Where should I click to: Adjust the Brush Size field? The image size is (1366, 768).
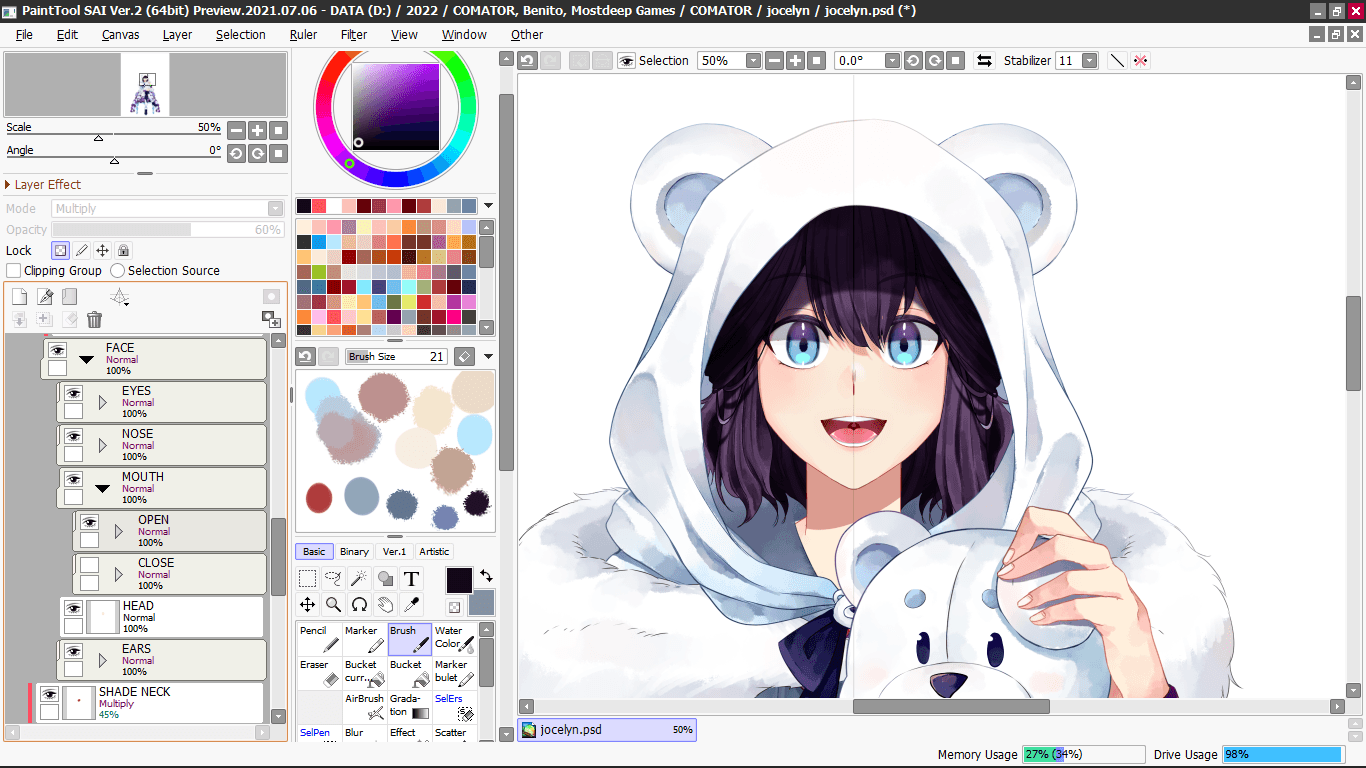coord(398,356)
